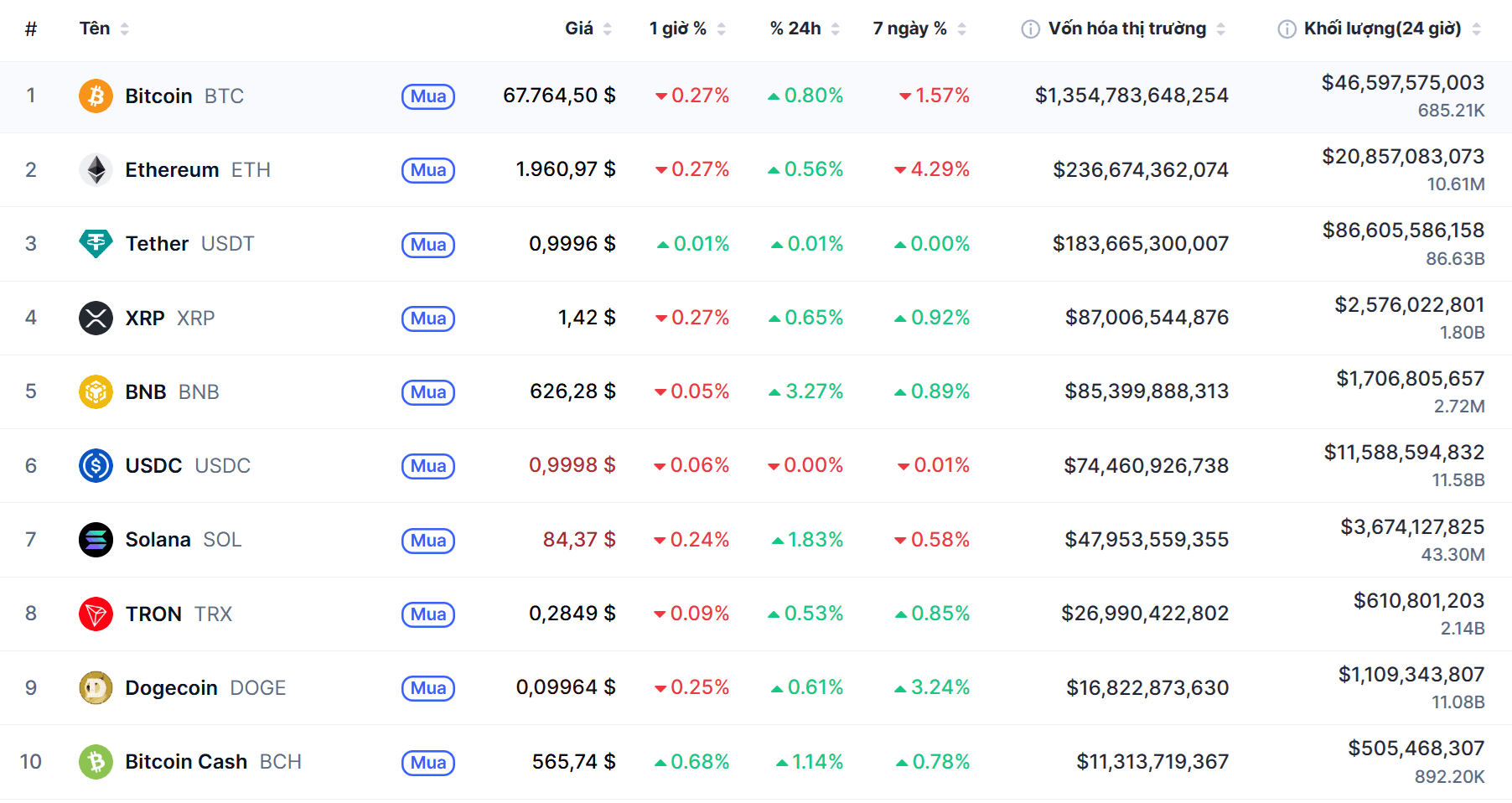Open the Solana SOL name link
This screenshot has width=1512, height=803.
pyautogui.click(x=184, y=540)
